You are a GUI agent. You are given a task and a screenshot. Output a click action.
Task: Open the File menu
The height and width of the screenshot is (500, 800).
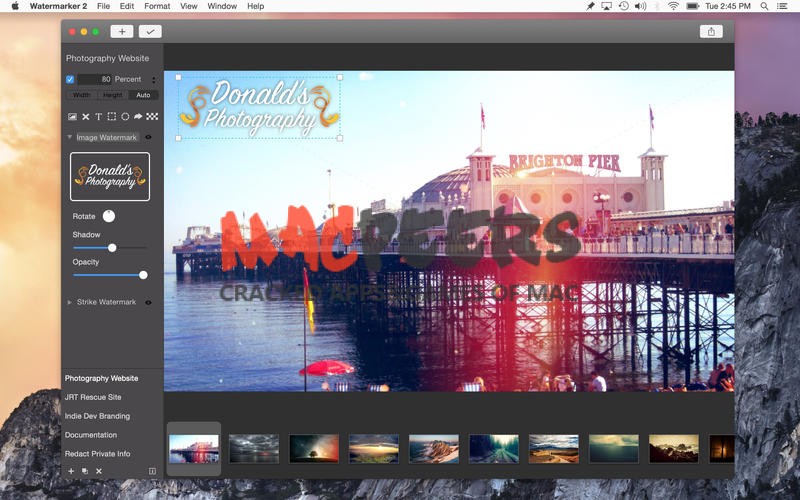(x=104, y=6)
